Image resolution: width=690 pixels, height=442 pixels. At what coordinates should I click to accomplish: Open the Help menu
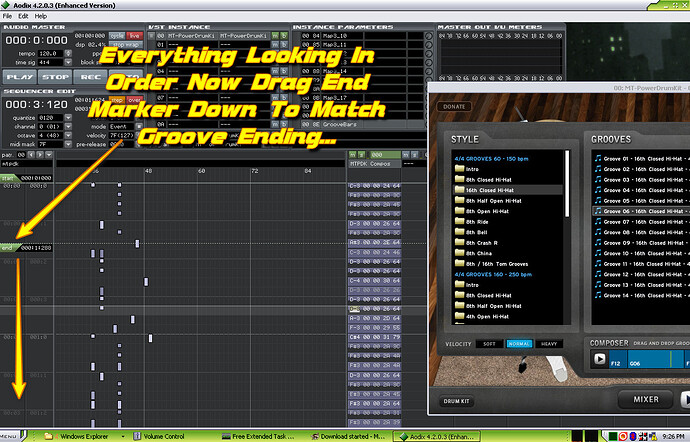(40, 17)
